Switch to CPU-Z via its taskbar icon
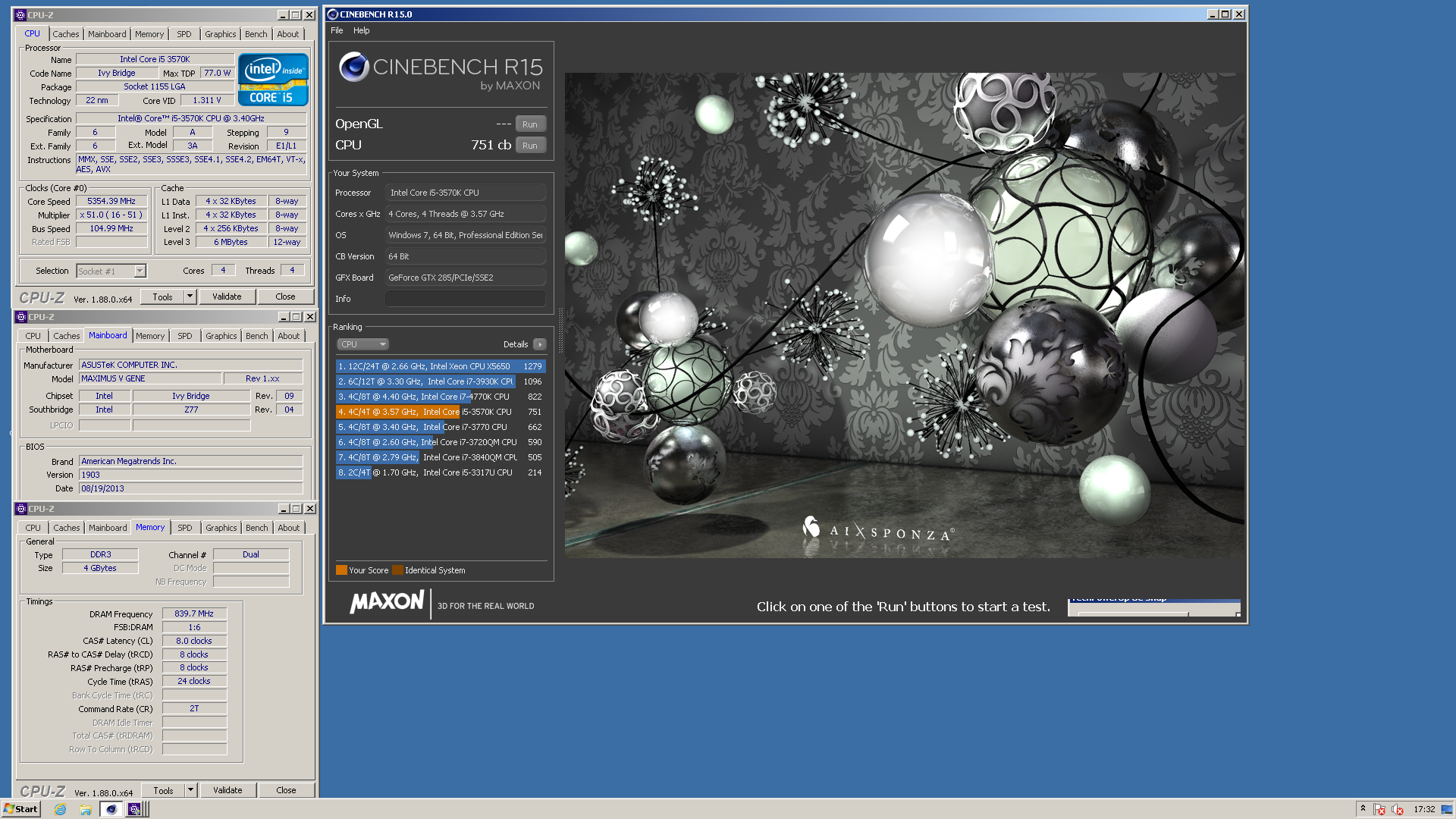Viewport: 1456px width, 819px height. click(134, 809)
